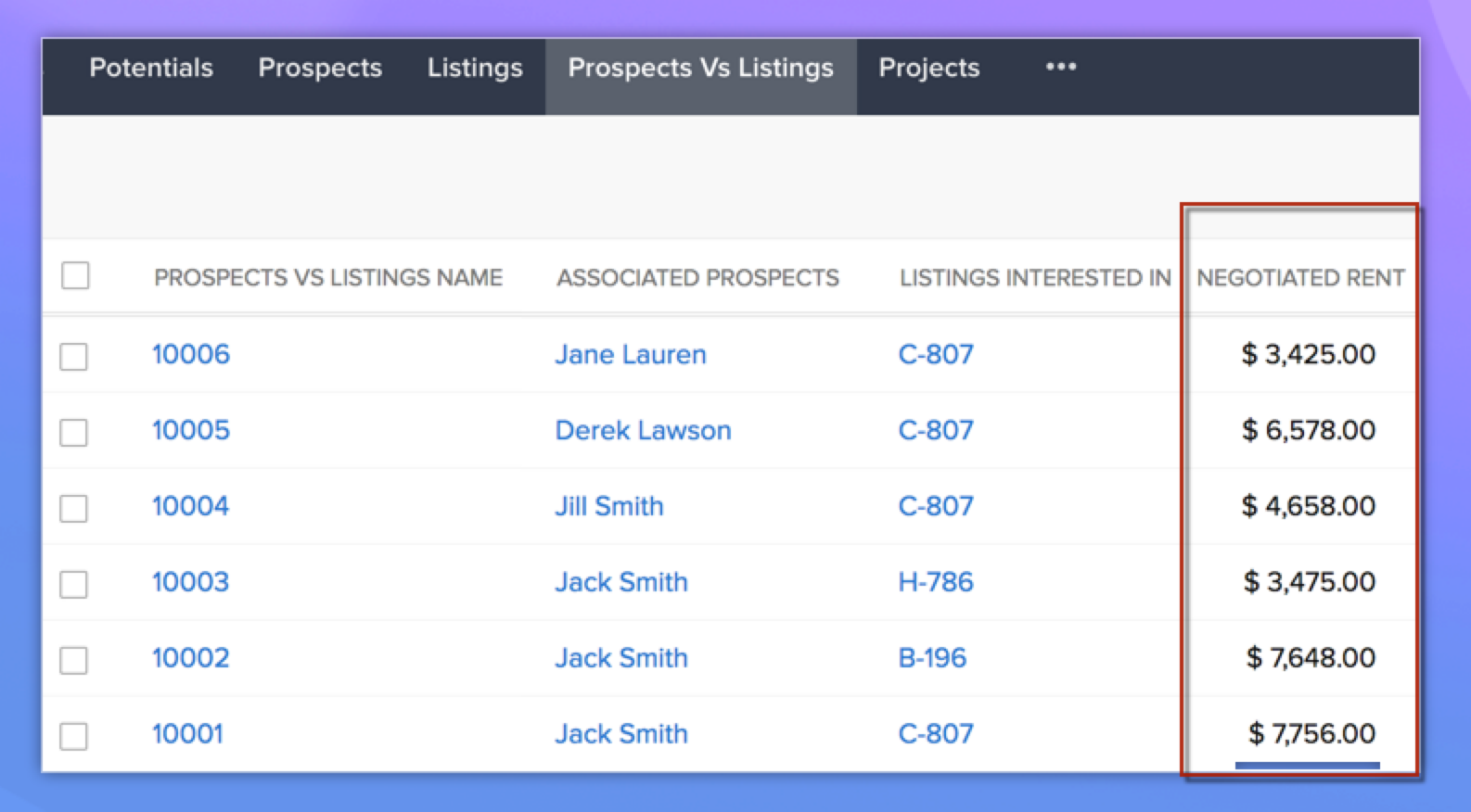Open listing H-786
This screenshot has width=1471, height=812.
(x=936, y=582)
